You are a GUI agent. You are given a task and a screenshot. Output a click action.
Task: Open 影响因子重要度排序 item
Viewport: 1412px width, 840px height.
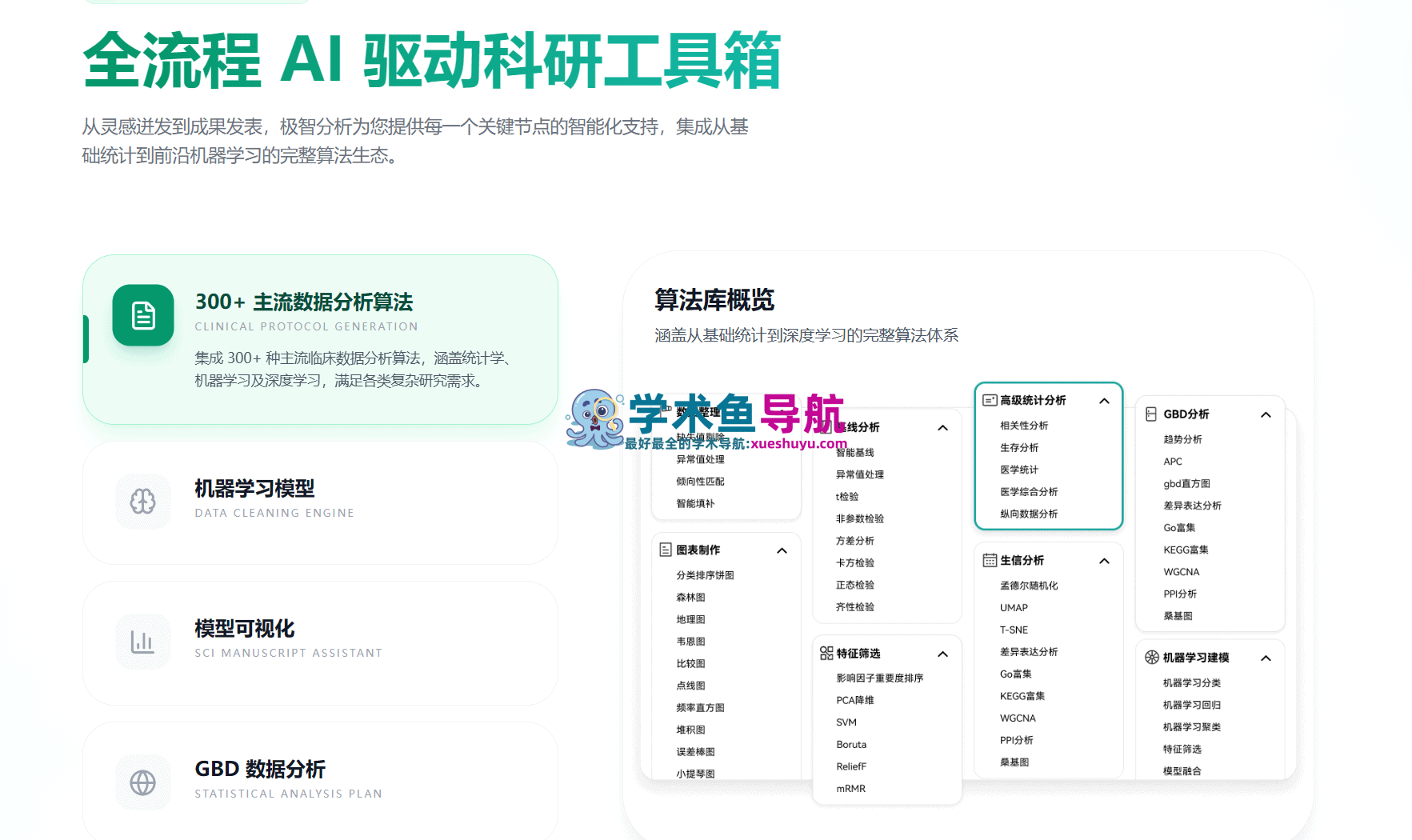point(880,678)
